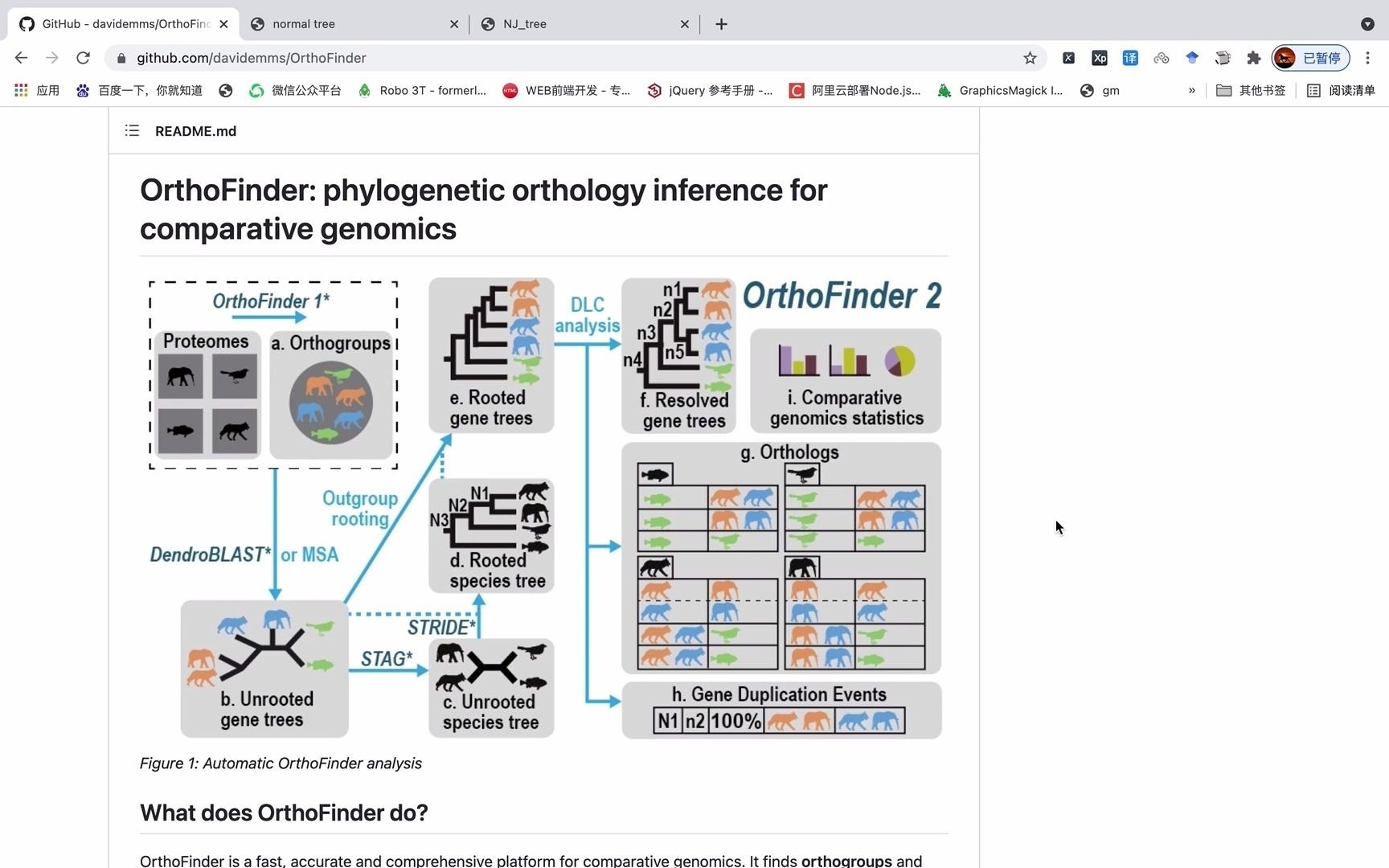The height and width of the screenshot is (868, 1389).
Task: Open the 阅读清单 reading list
Action: click(x=1341, y=90)
